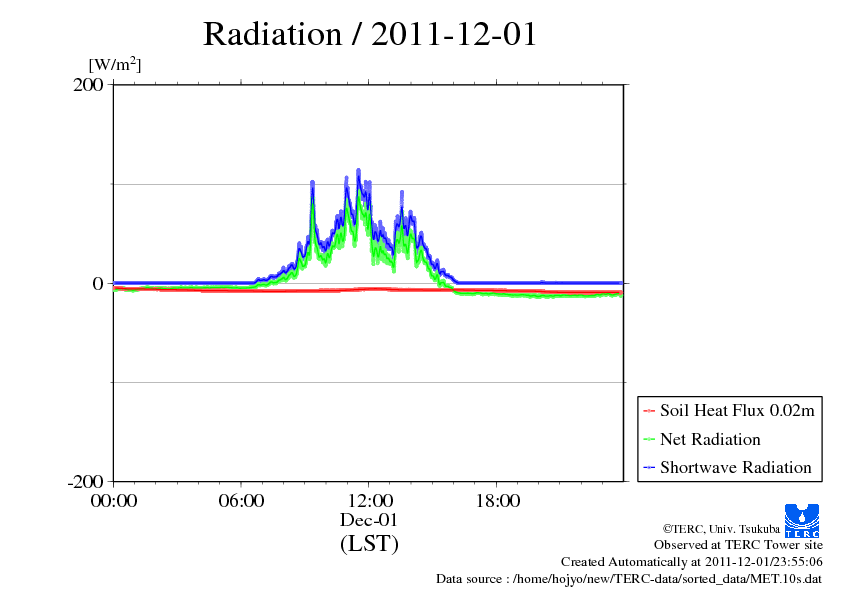Click the (LST) timezone label
The height and width of the screenshot is (595, 842).
pos(370,544)
